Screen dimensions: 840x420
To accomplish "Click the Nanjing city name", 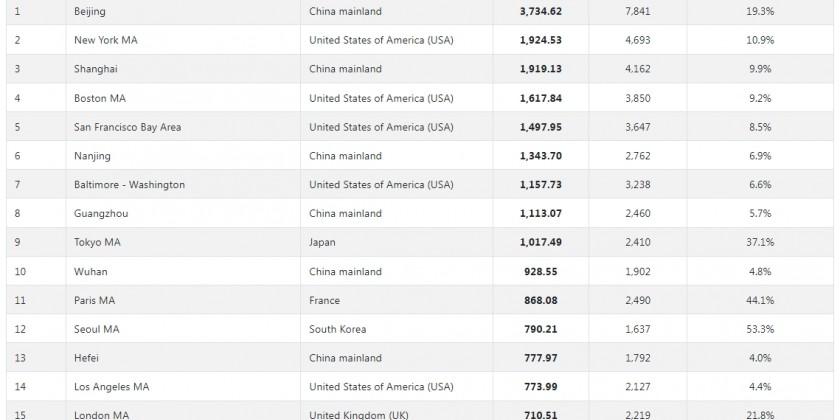I will pos(91,156).
